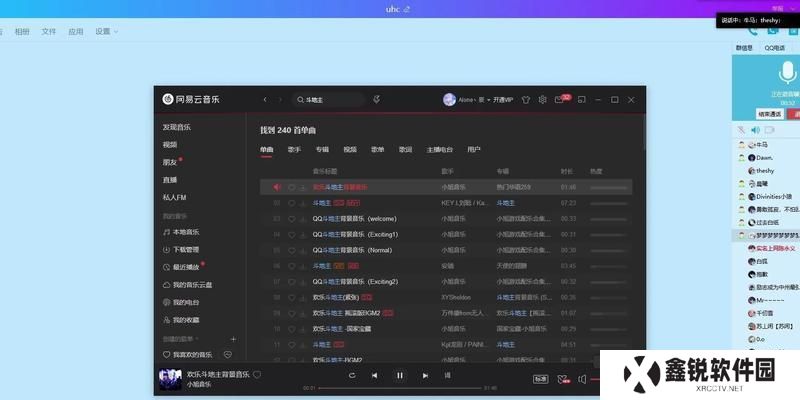The image size is (800, 400).
Task: Open the listen-to-identify music icon
Action: pos(377,99)
